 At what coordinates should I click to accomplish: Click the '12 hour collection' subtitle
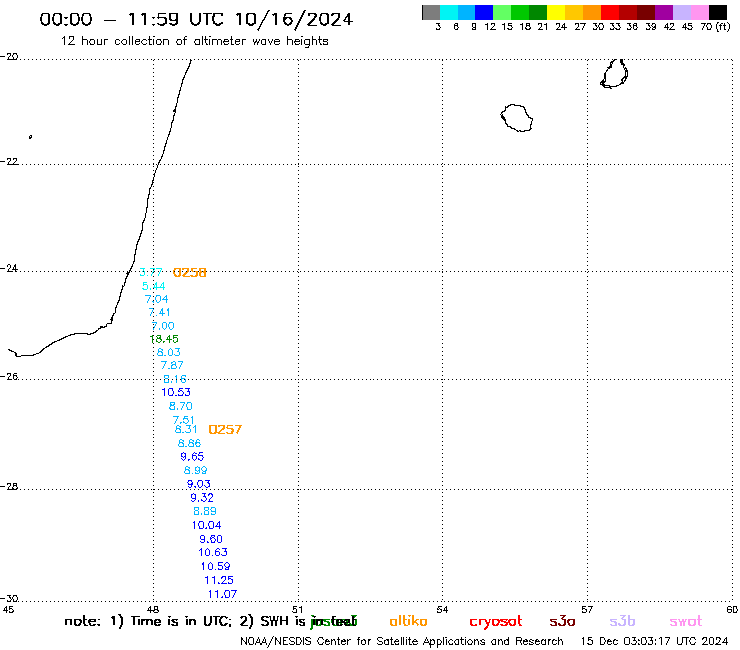[x=194, y=41]
